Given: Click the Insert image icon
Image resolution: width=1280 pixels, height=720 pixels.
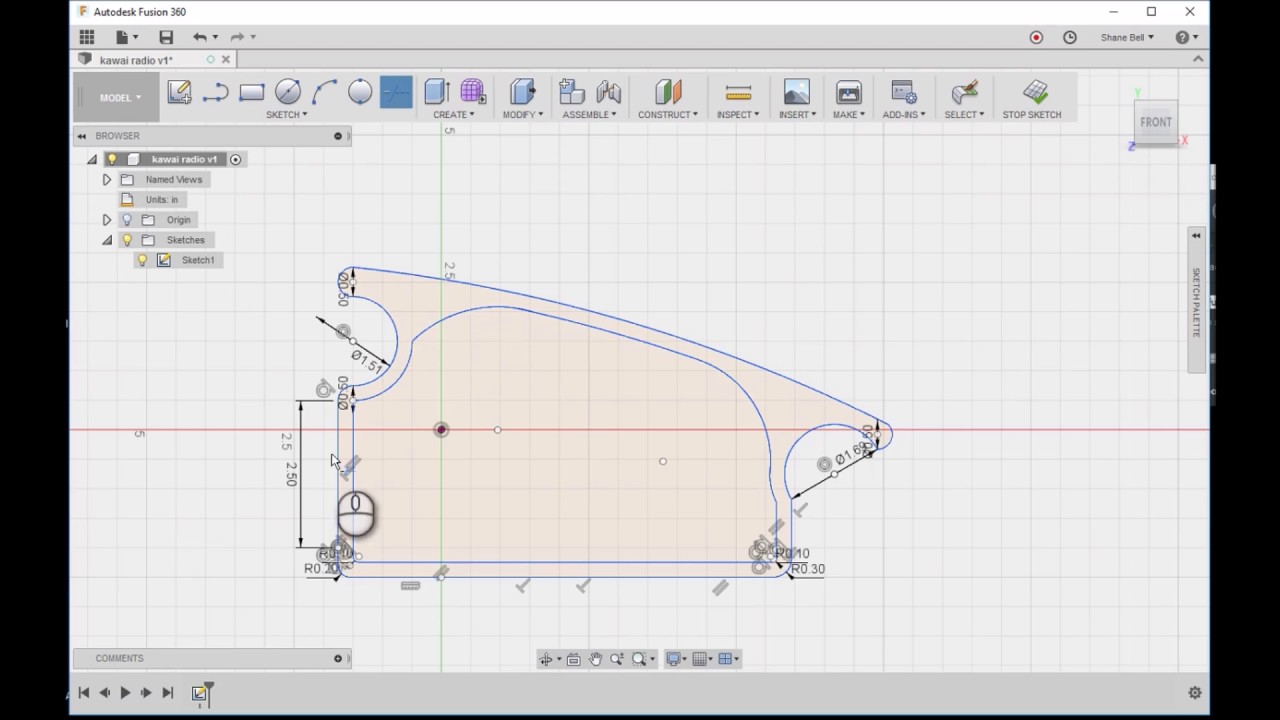Looking at the screenshot, I should coord(797,92).
